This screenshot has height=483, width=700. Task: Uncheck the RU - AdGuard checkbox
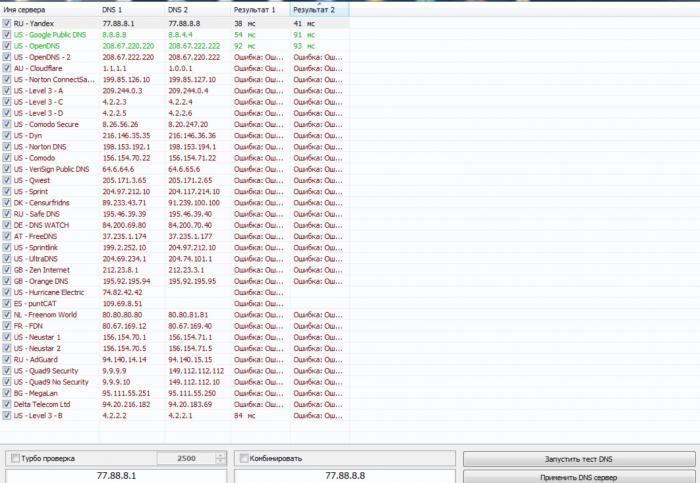click(7, 359)
